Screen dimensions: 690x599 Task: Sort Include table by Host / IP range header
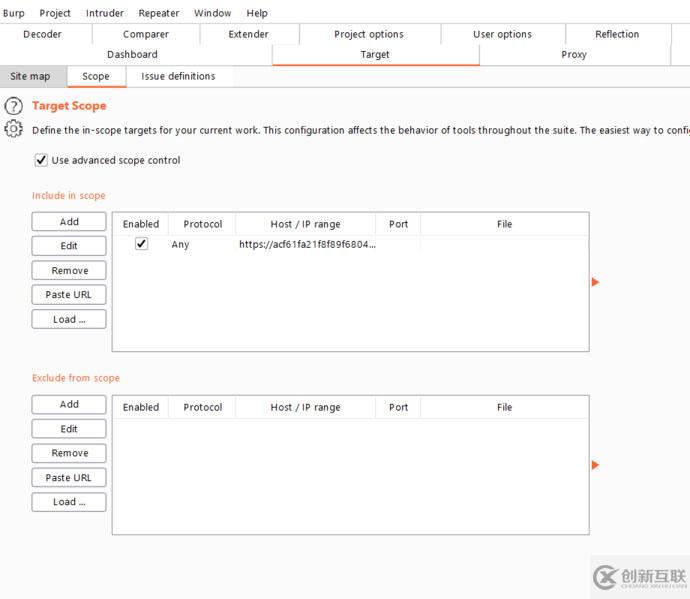(305, 224)
